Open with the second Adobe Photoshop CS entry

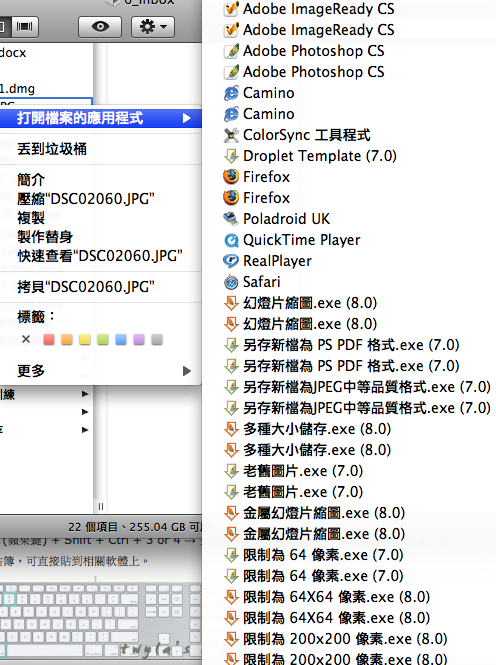pyautogui.click(x=314, y=72)
